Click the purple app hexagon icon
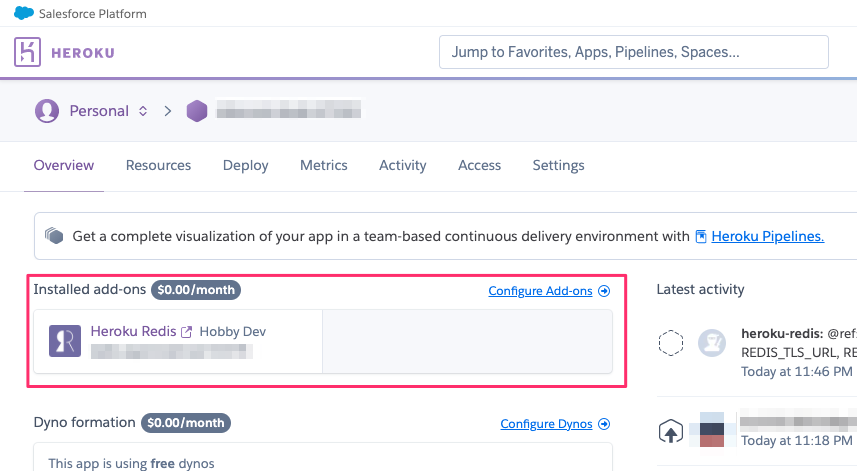The image size is (857, 471). pyautogui.click(x=197, y=111)
